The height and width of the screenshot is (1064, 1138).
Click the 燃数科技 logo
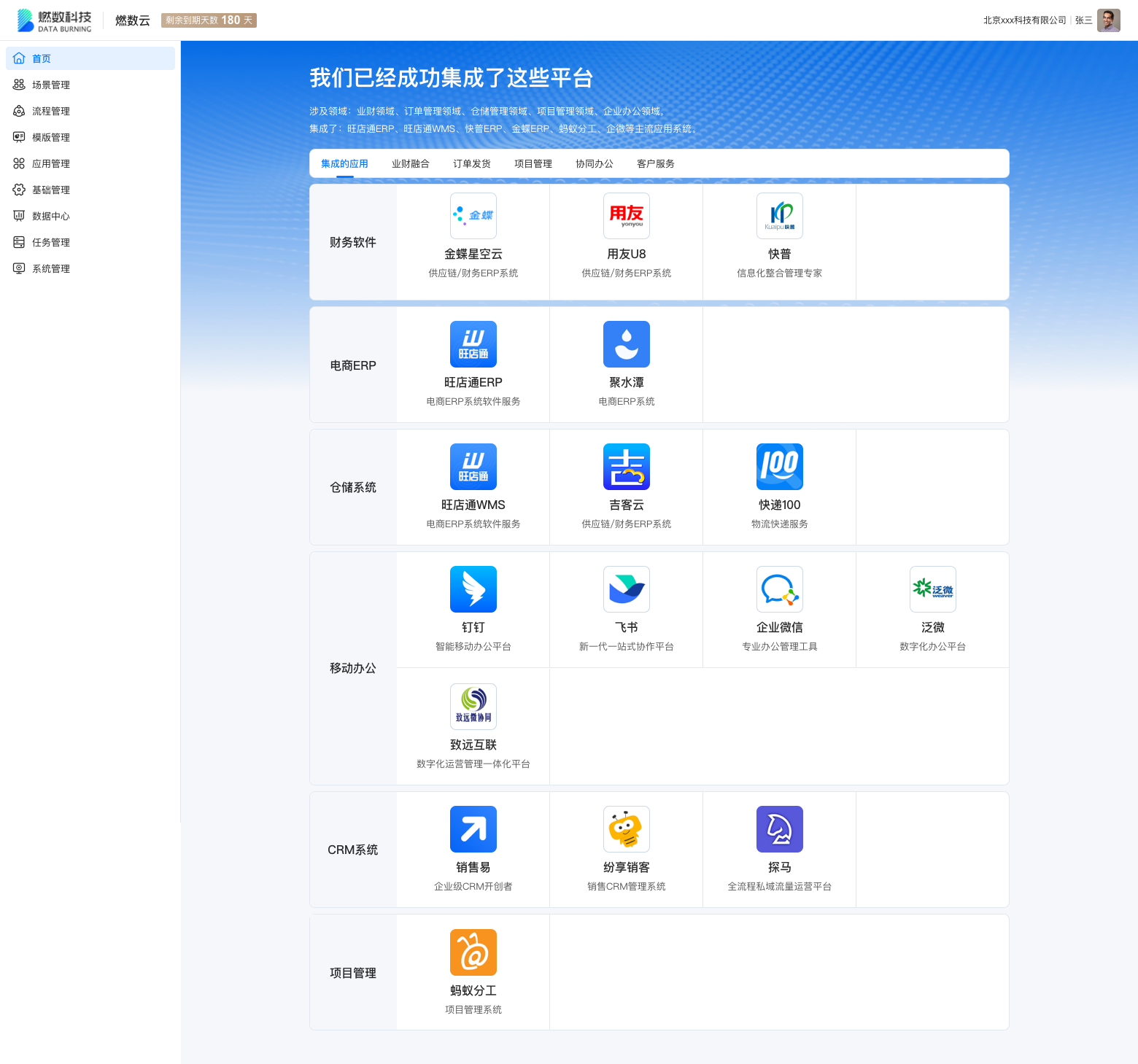coord(55,20)
